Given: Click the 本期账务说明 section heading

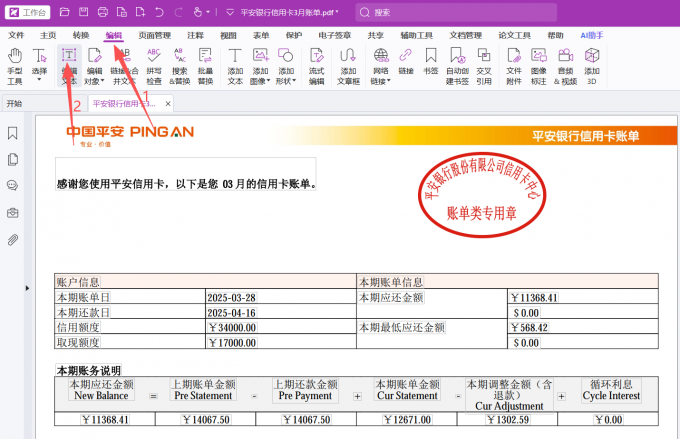Looking at the screenshot, I should point(88,370).
